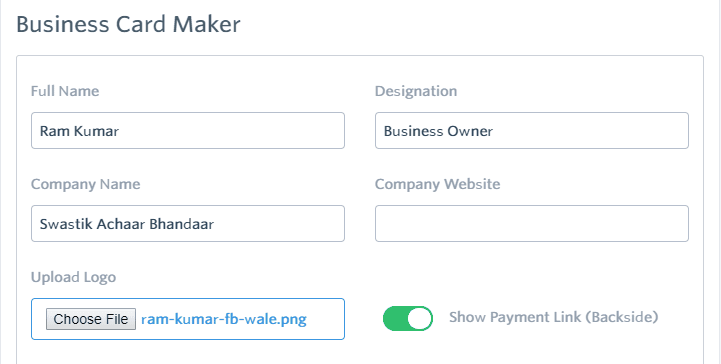721x364 pixels.
Task: Click the Choose File button
Action: [x=91, y=319]
